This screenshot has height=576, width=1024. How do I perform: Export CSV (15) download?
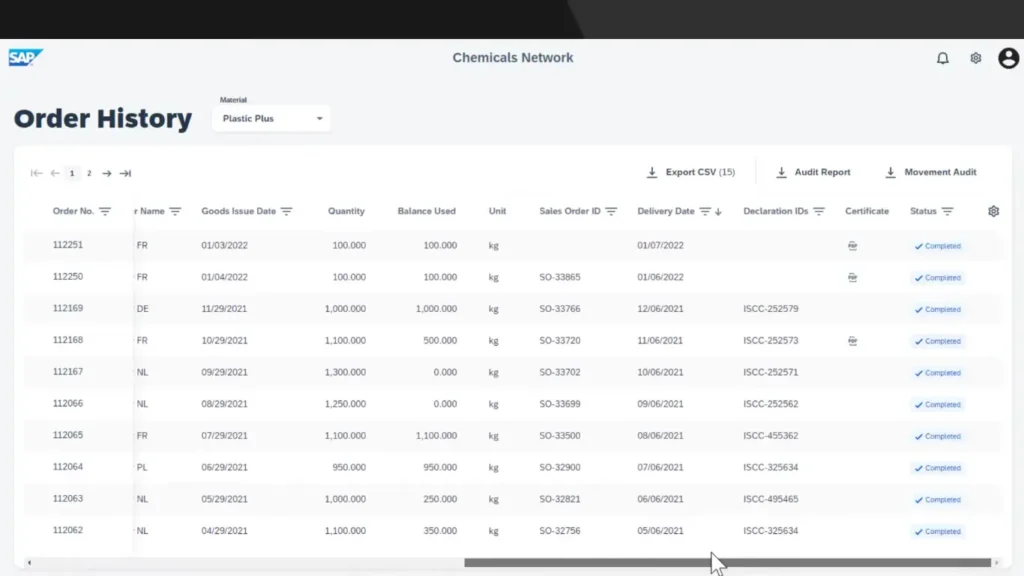(x=690, y=172)
